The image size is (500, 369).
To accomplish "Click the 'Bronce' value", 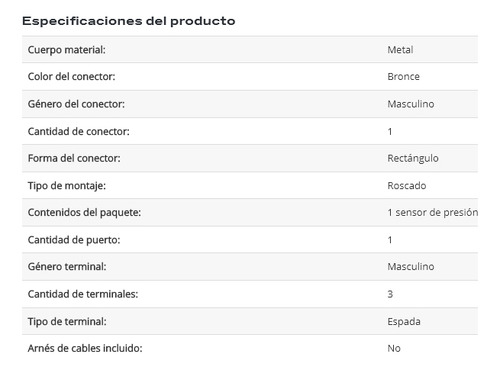I will click(403, 76).
